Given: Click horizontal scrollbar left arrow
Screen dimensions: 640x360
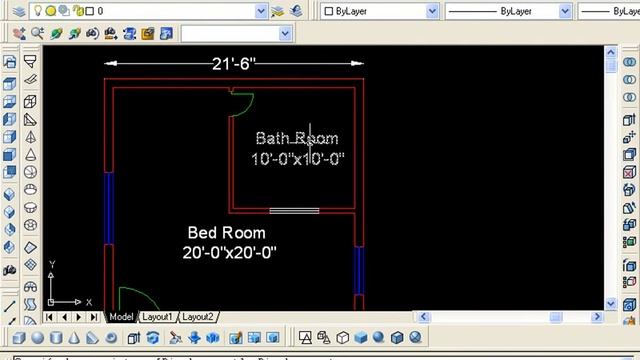Looking at the screenshot, I should [423, 317].
